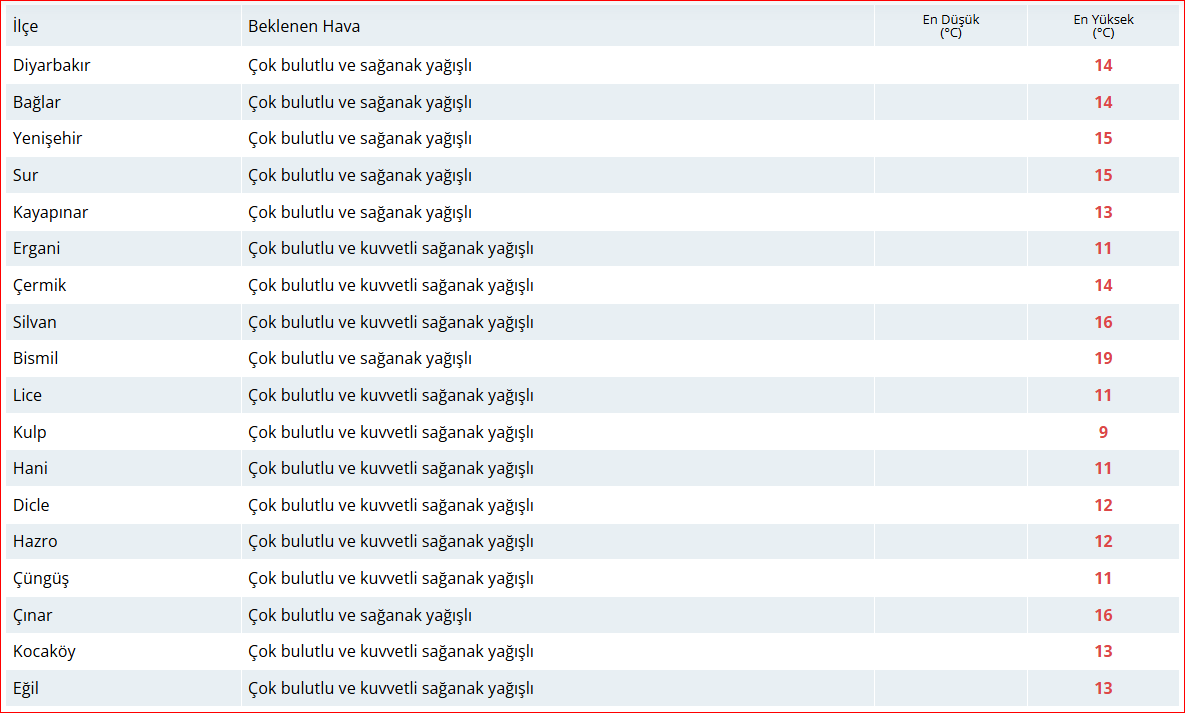Click the Kocaköy district name

pos(44,651)
